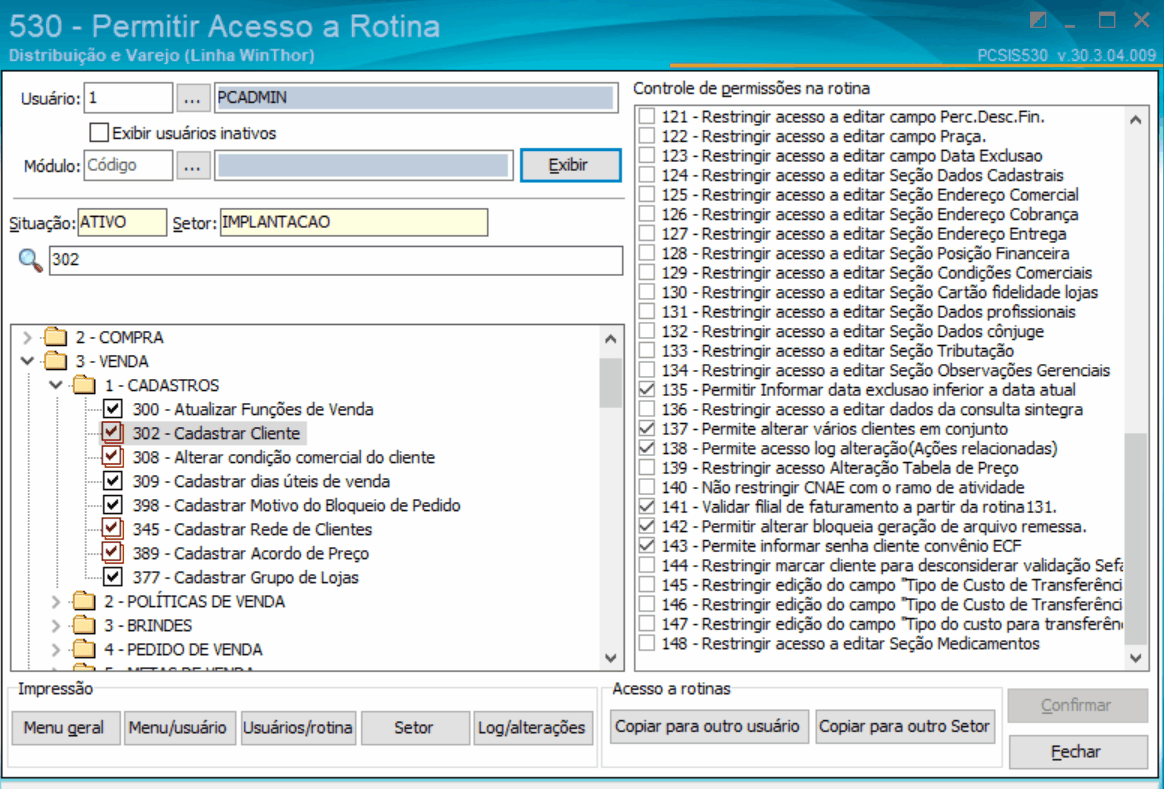Click the Fechar button

coord(1077,752)
